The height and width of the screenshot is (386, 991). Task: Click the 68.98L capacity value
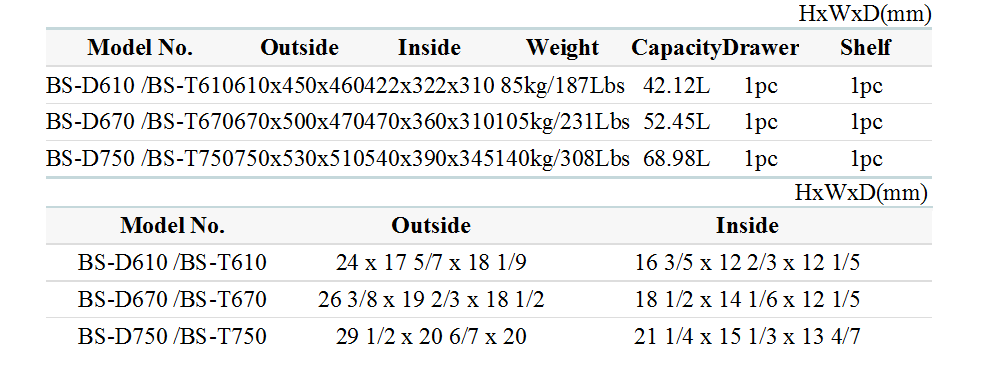pyautogui.click(x=676, y=159)
